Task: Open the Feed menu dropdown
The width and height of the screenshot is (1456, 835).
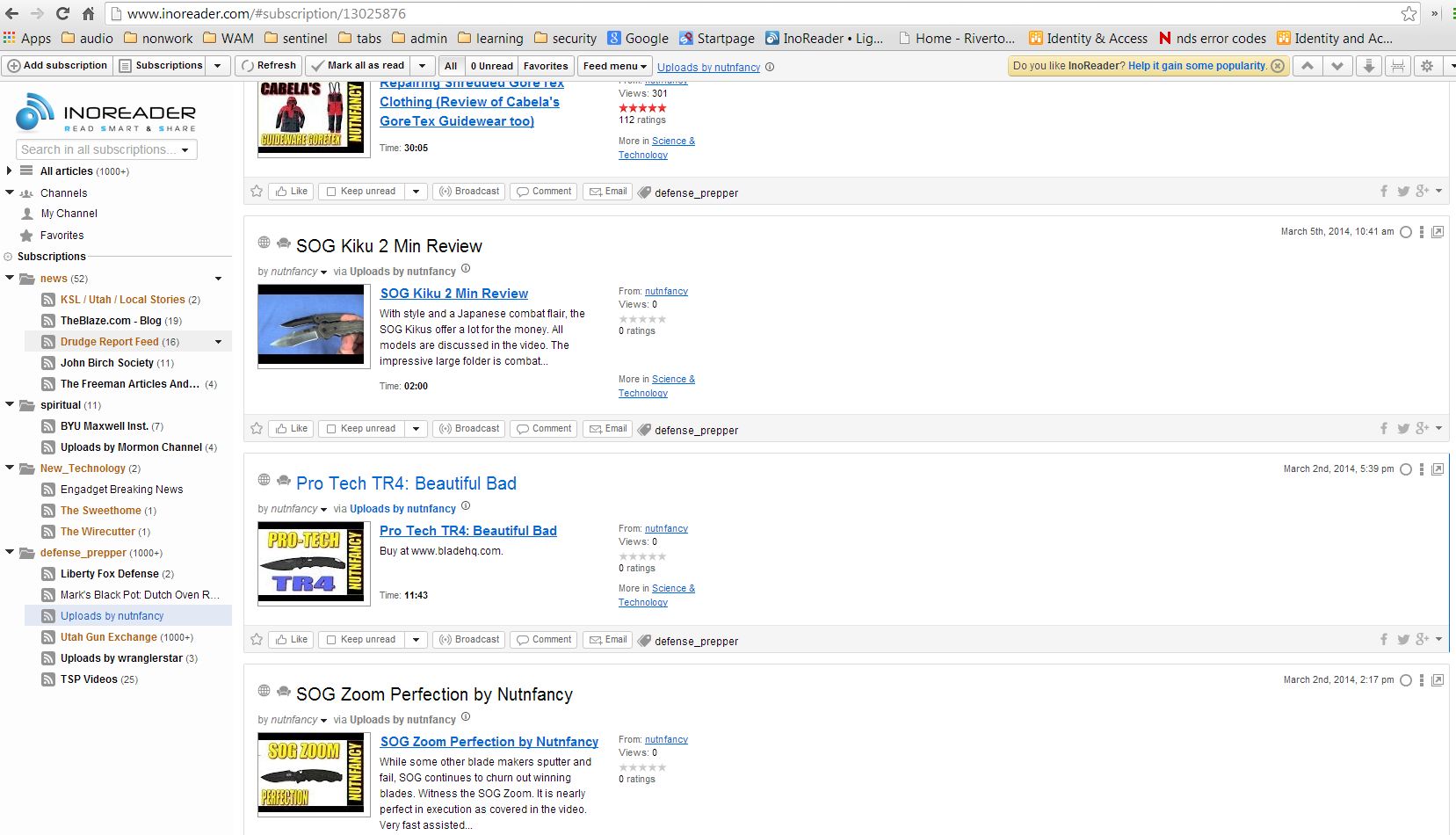Action: (x=615, y=66)
